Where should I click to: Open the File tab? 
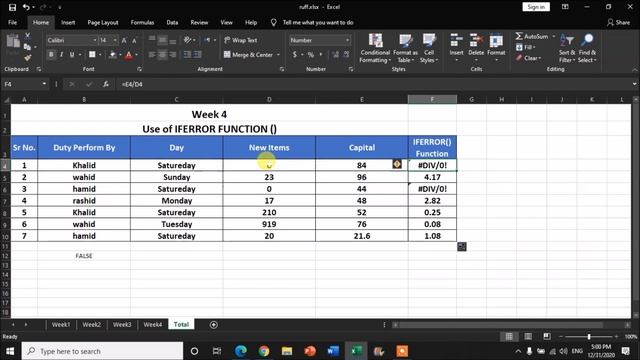[x=13, y=22]
